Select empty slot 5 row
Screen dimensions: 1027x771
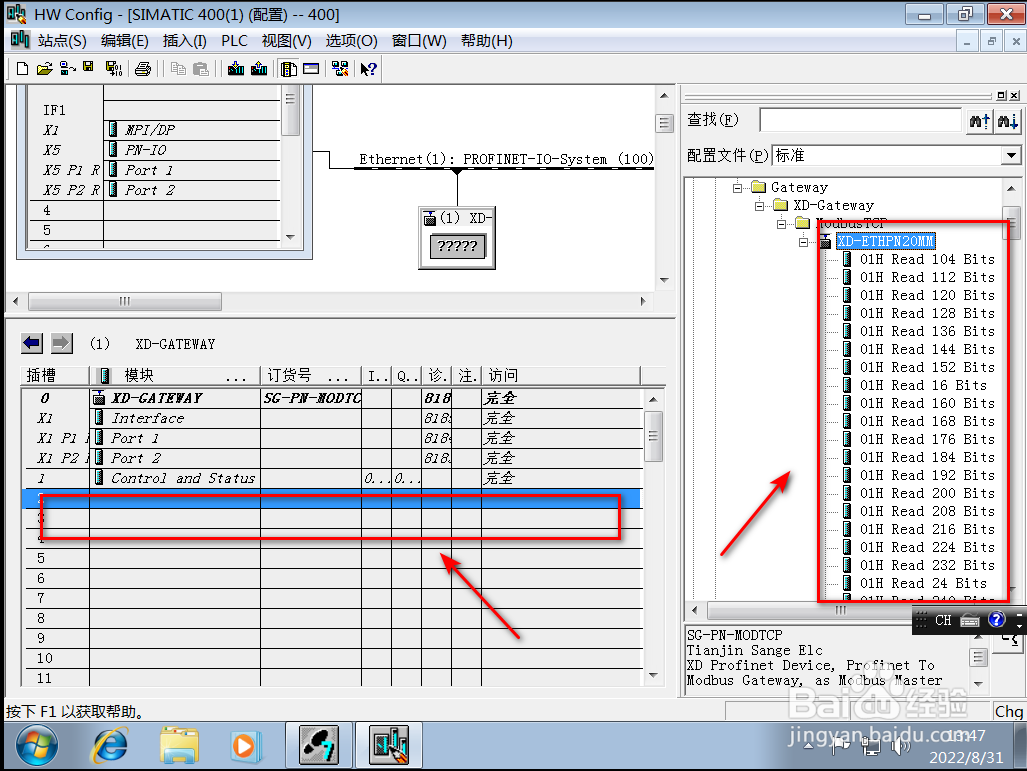point(332,559)
